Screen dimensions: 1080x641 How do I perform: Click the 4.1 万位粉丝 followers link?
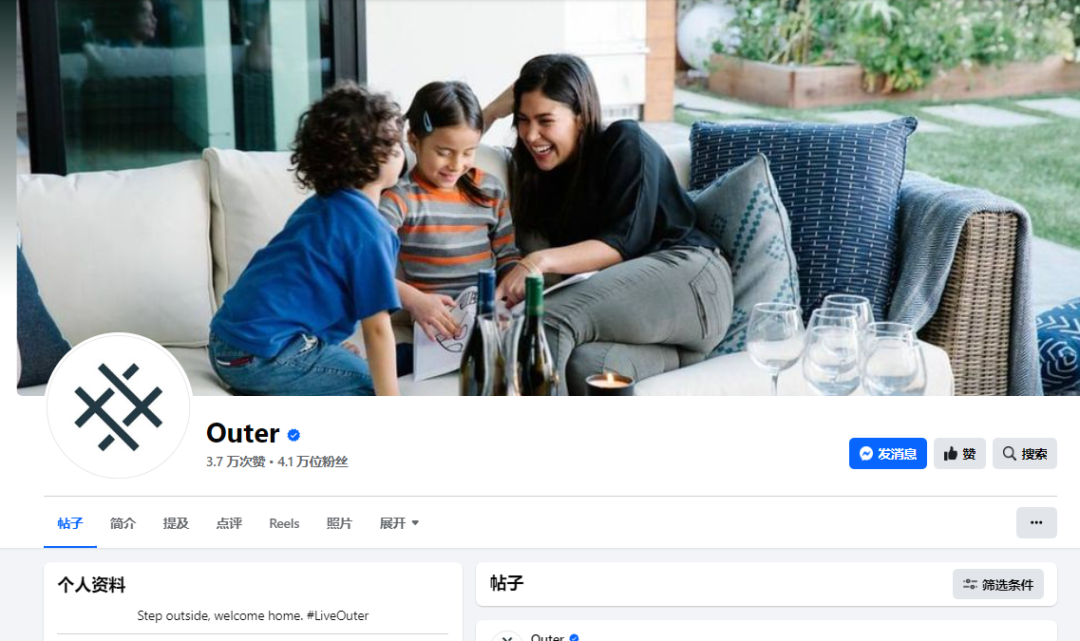pos(313,462)
